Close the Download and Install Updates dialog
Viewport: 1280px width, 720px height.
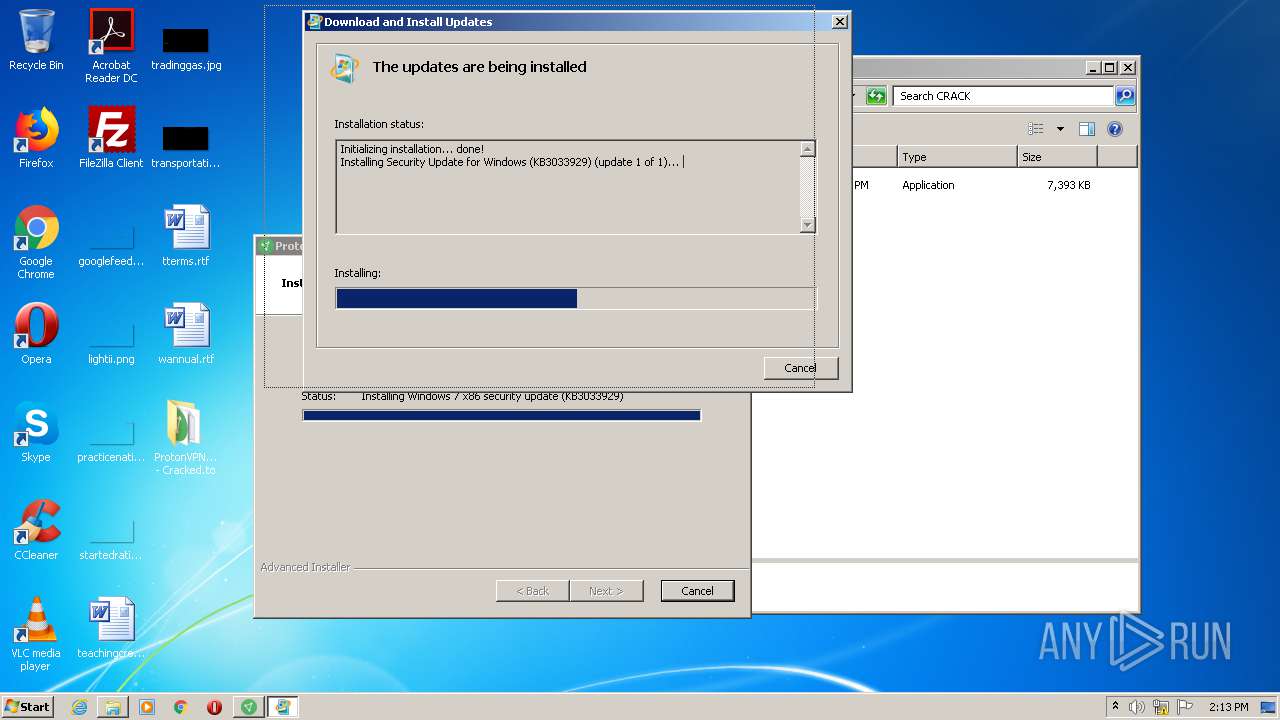840,21
